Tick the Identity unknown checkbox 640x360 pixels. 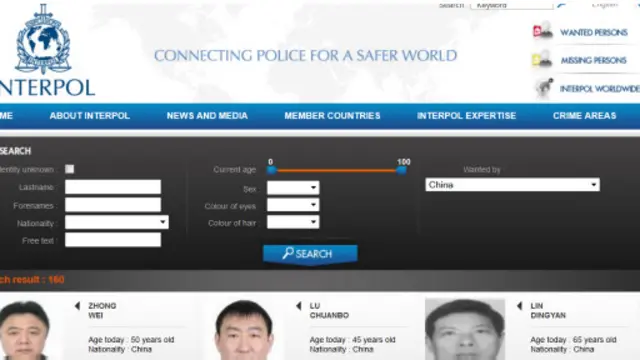coord(70,169)
